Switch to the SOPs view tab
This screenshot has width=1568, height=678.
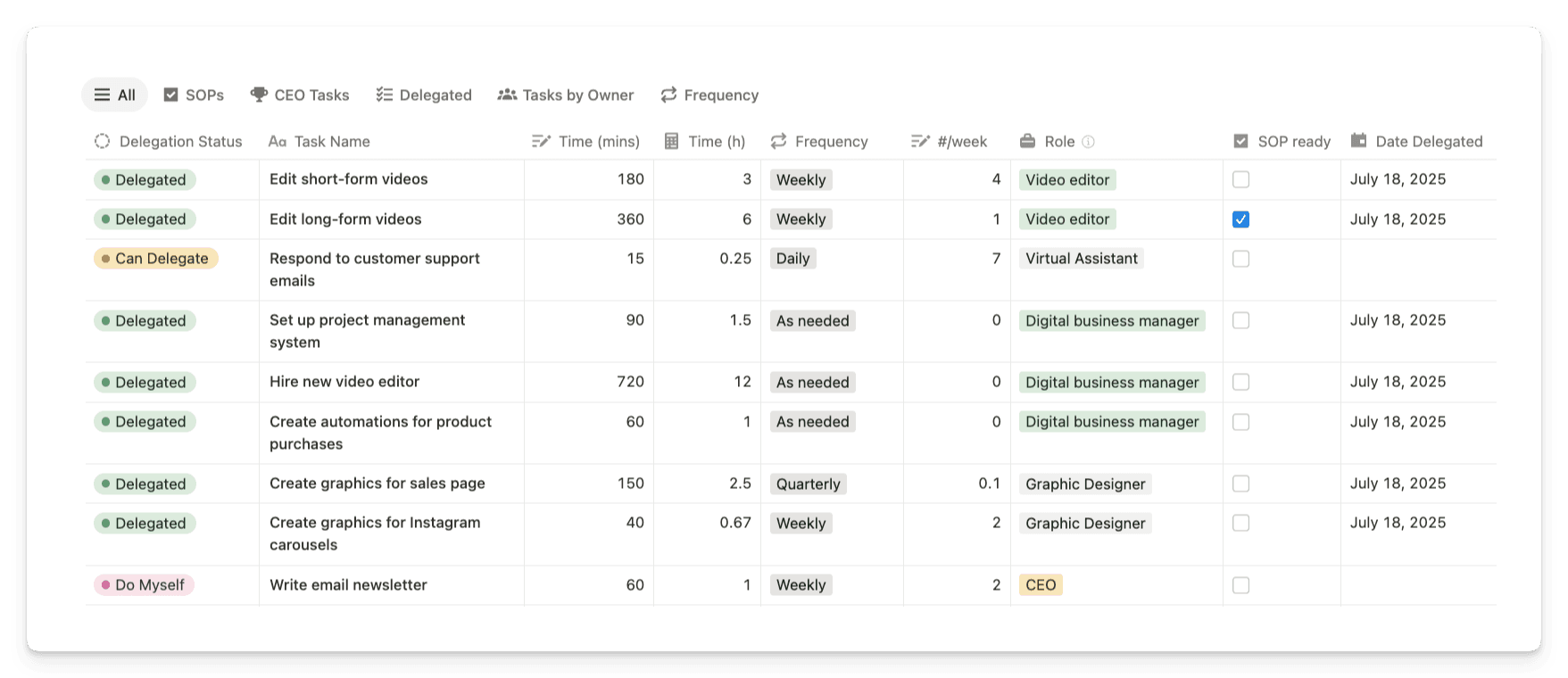click(x=194, y=95)
